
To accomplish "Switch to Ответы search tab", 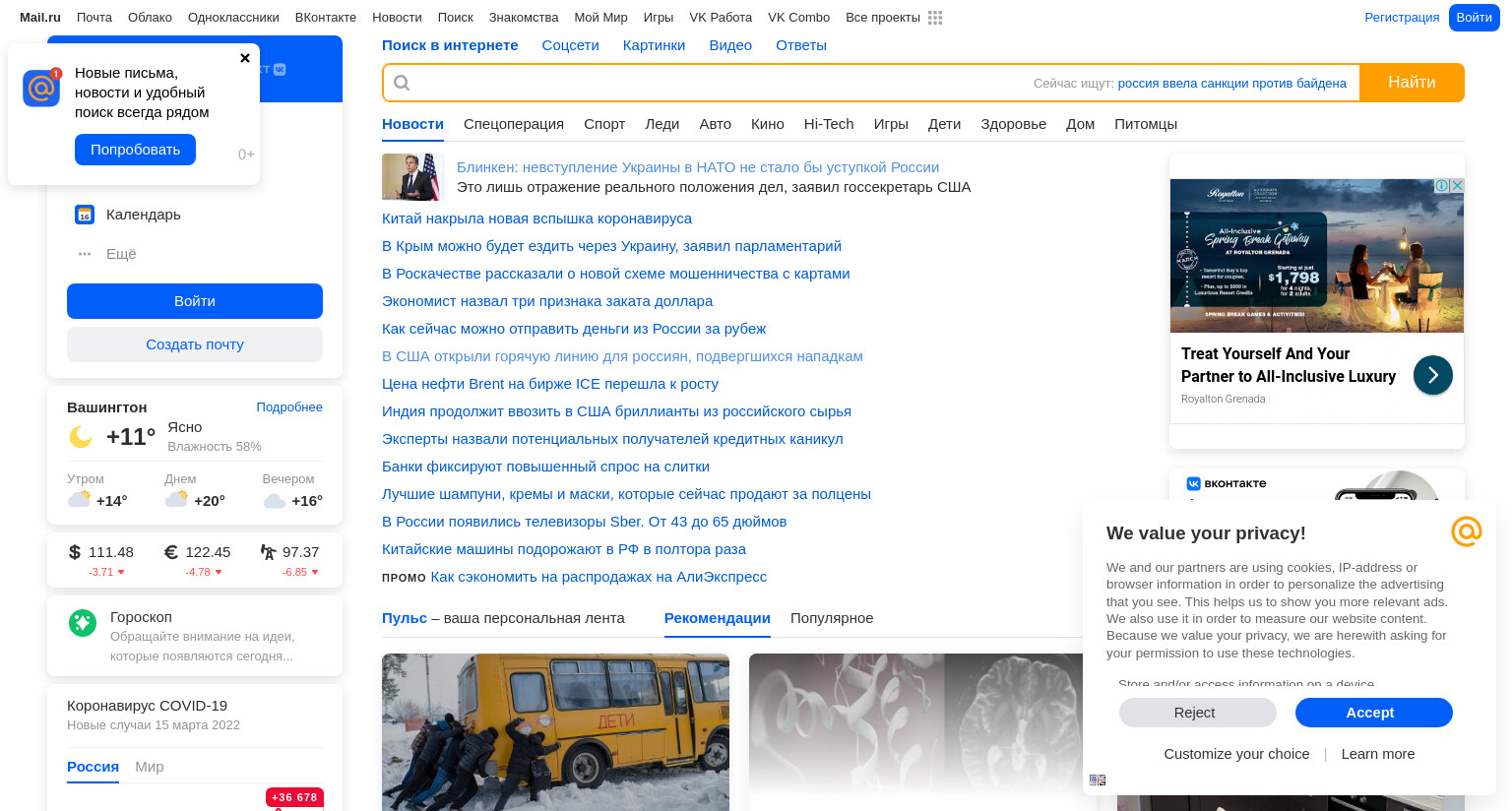I will [x=801, y=45].
